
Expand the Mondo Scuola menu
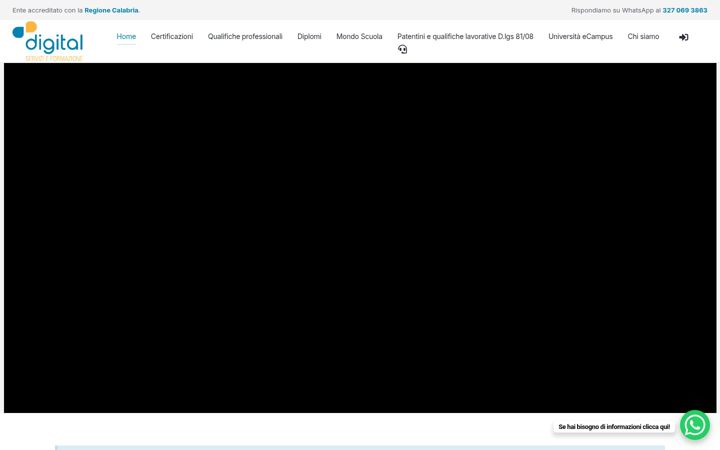[x=359, y=36]
